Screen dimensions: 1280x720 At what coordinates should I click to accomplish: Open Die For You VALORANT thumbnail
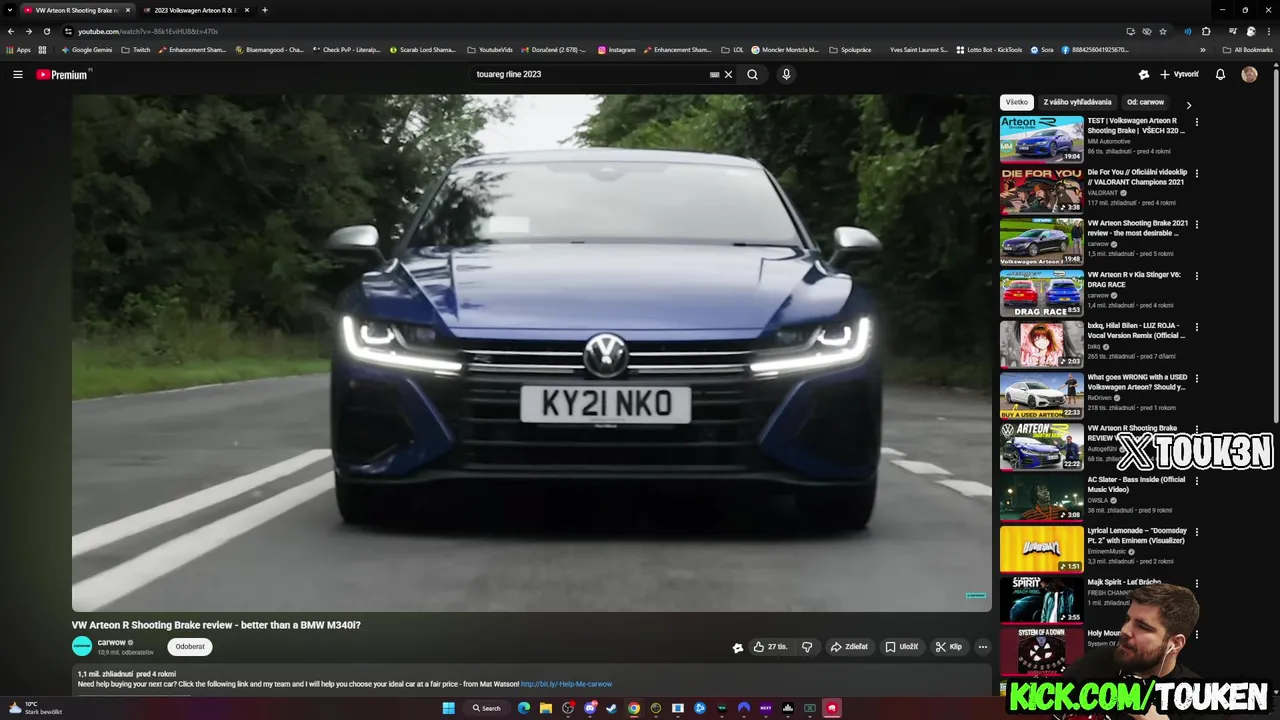(x=1041, y=190)
